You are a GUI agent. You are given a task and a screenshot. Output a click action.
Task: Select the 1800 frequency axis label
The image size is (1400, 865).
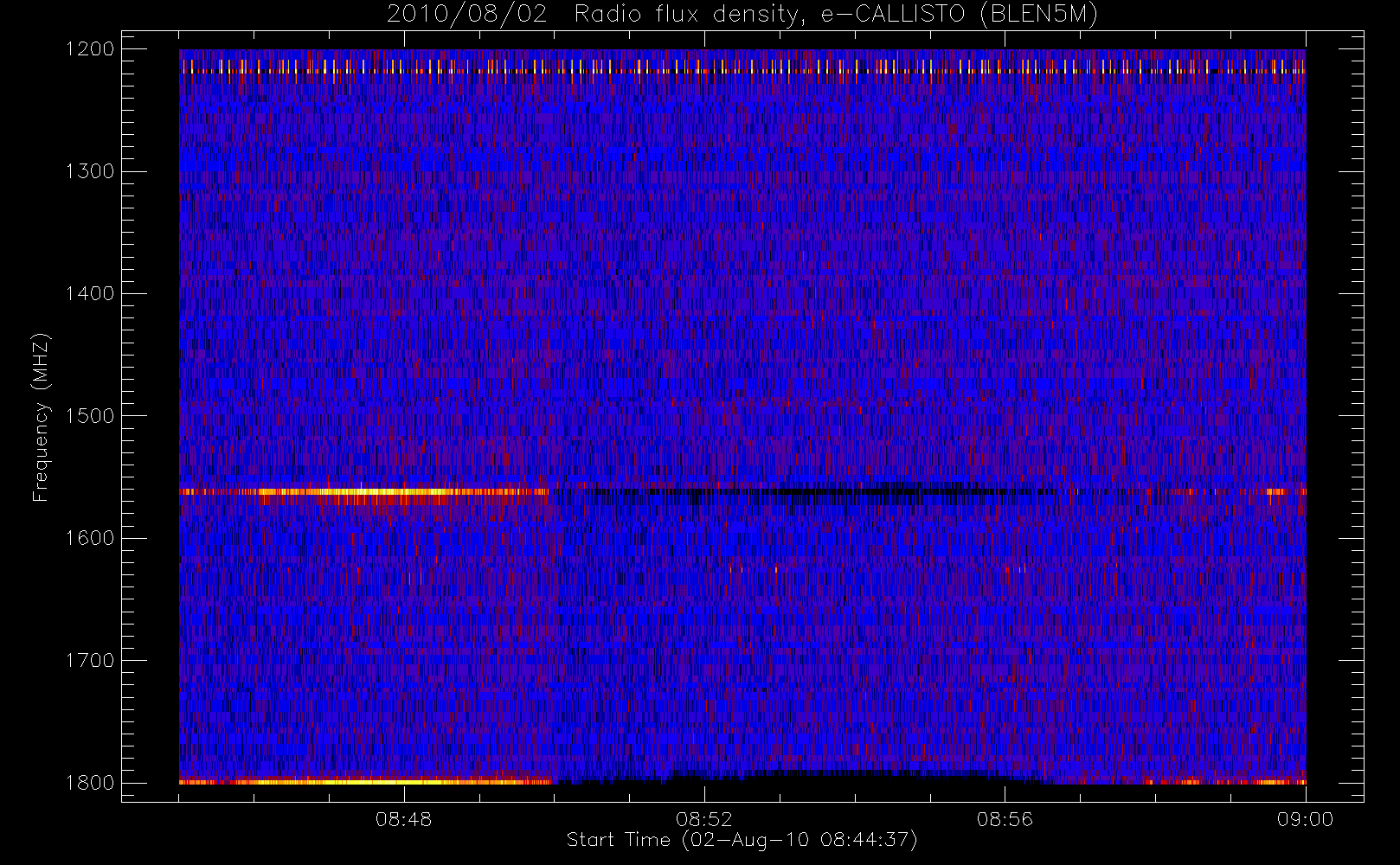90,783
